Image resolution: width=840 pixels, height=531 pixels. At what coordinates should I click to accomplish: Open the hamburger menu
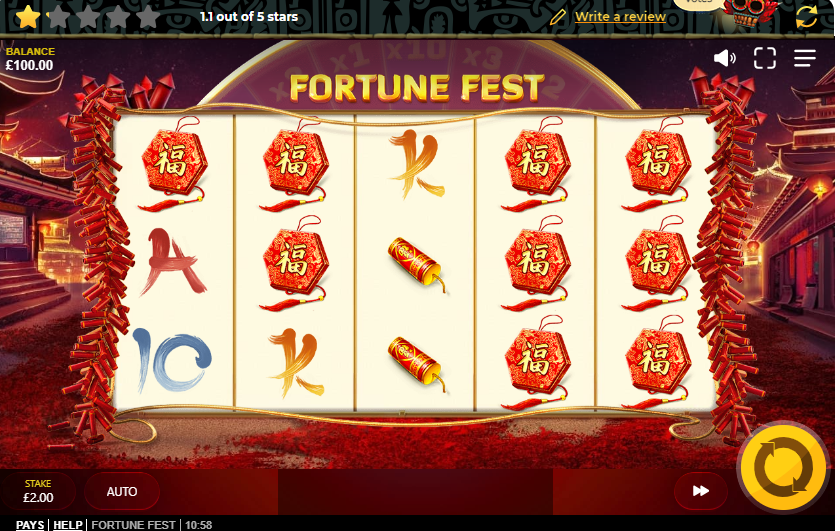tap(804, 58)
